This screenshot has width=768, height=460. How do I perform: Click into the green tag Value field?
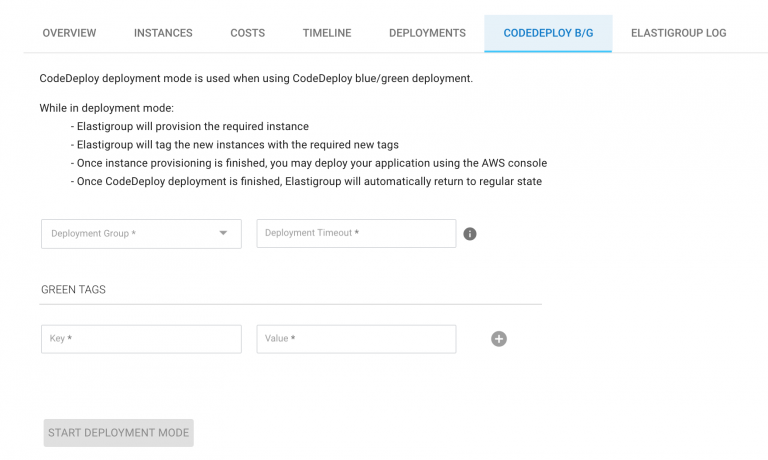356,339
